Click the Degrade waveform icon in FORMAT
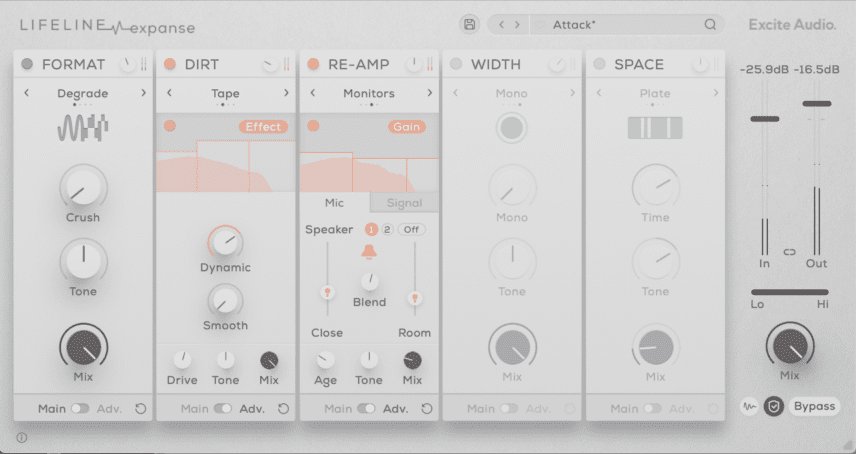 point(83,128)
